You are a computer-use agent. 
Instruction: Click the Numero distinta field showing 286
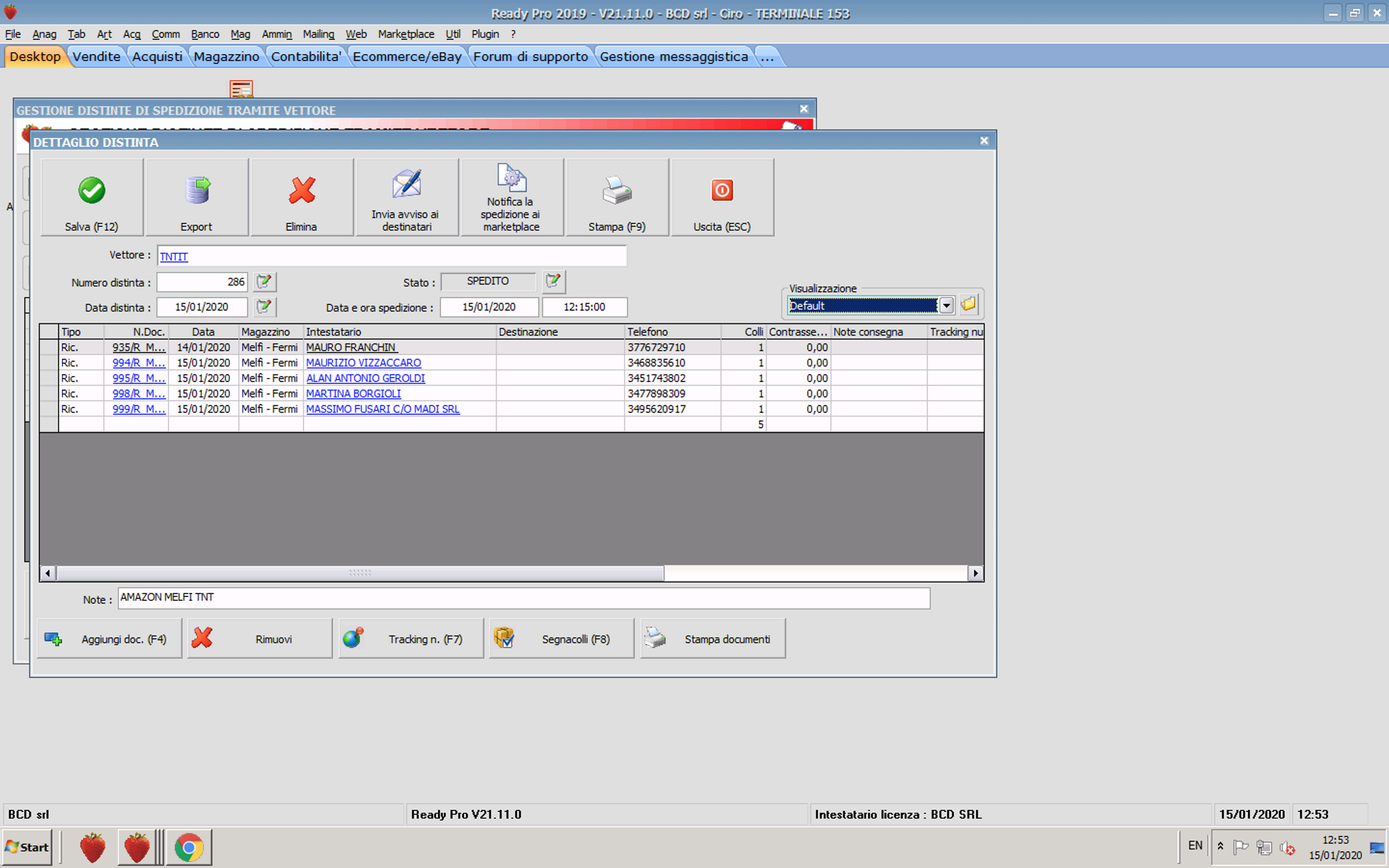coord(202,282)
